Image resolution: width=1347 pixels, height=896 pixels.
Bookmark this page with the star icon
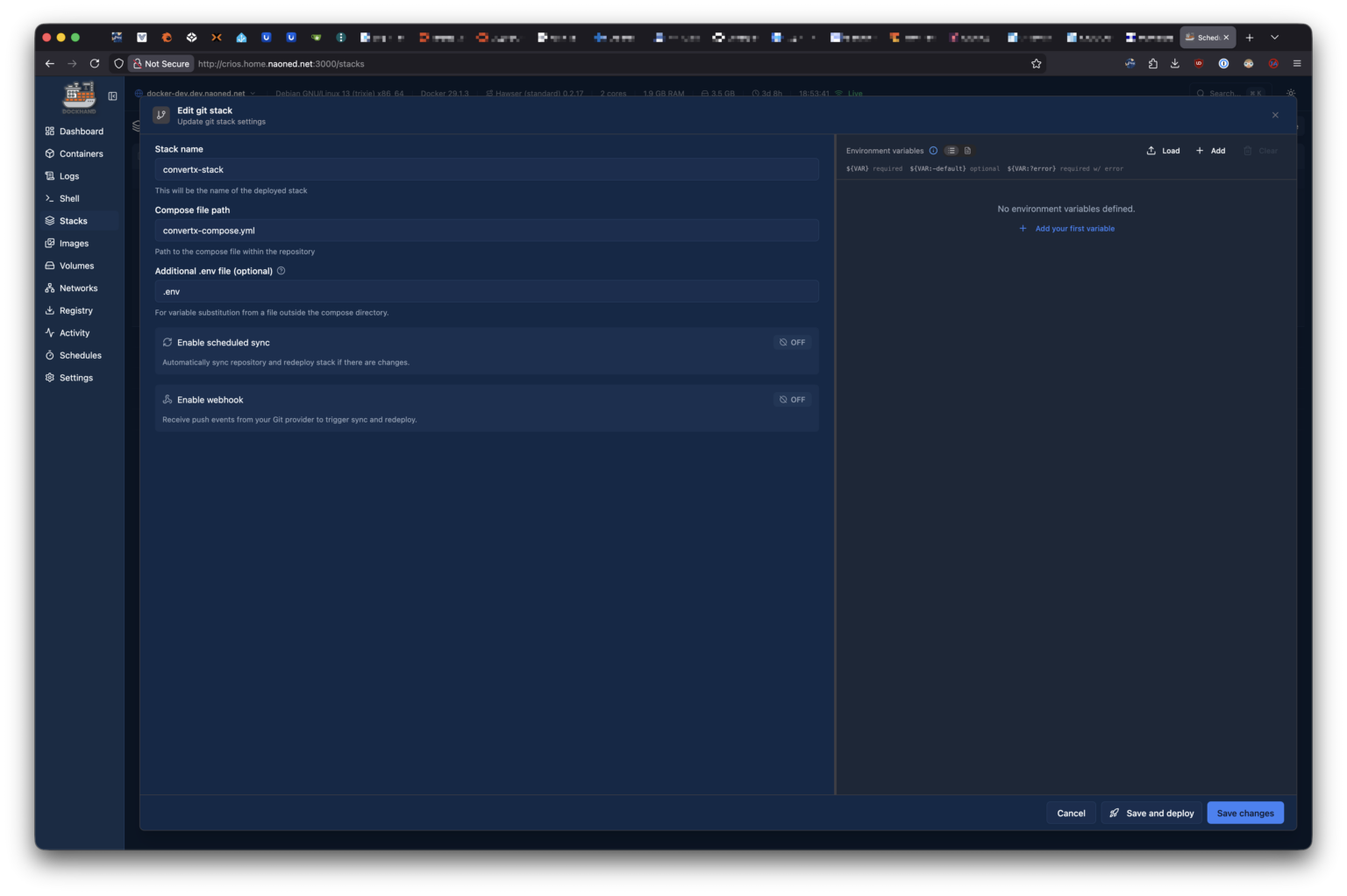(1036, 64)
